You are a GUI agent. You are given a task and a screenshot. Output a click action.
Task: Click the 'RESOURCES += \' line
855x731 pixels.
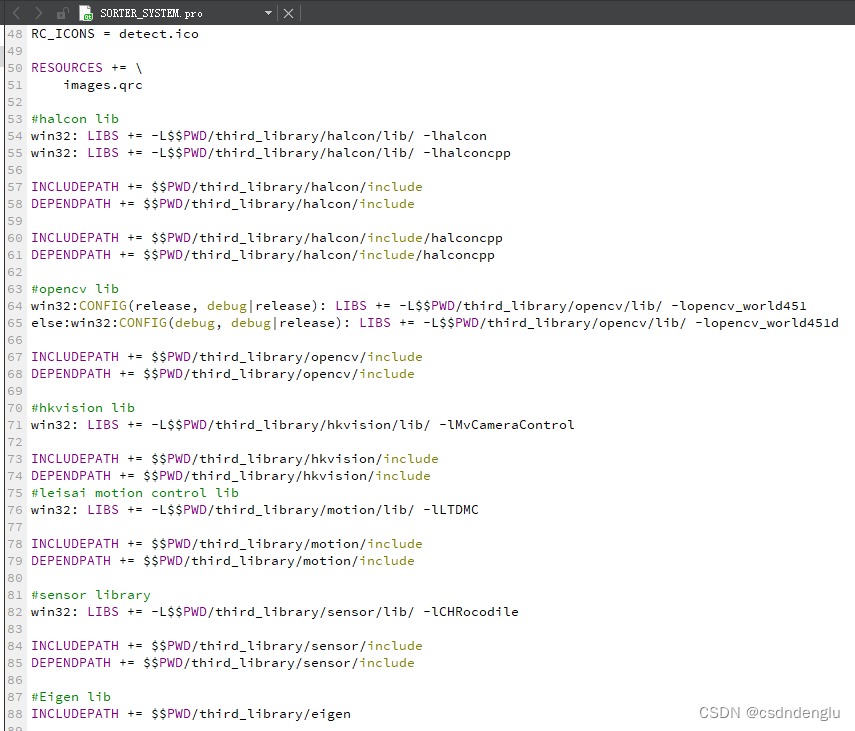pos(87,68)
